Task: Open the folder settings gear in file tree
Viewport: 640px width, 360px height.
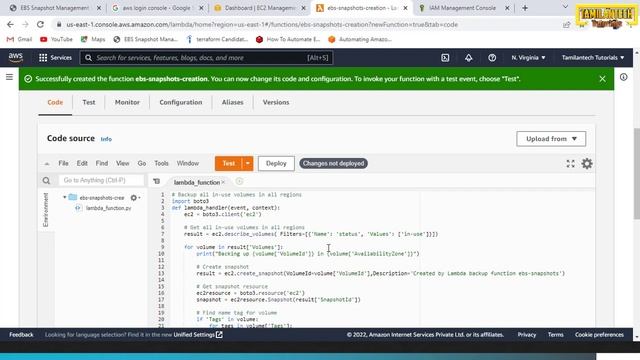Action: [x=135, y=198]
